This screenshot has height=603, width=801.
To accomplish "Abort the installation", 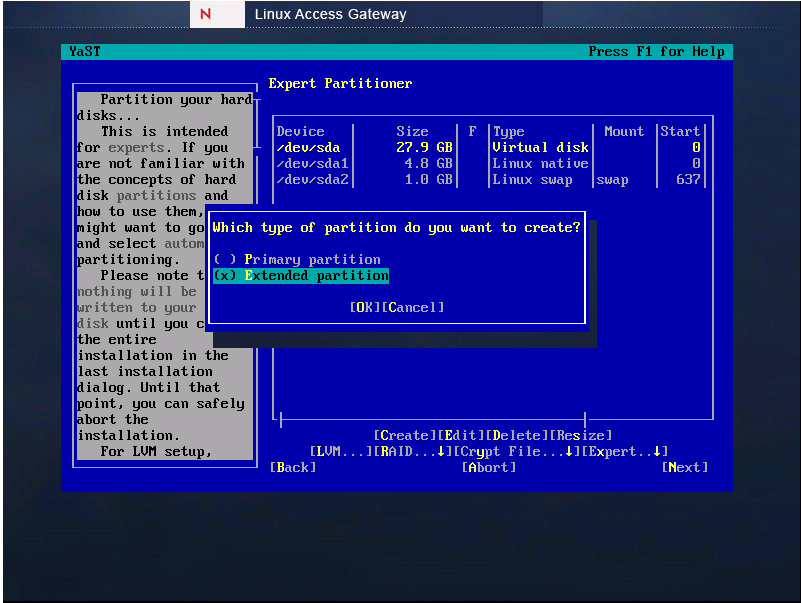I will [489, 467].
